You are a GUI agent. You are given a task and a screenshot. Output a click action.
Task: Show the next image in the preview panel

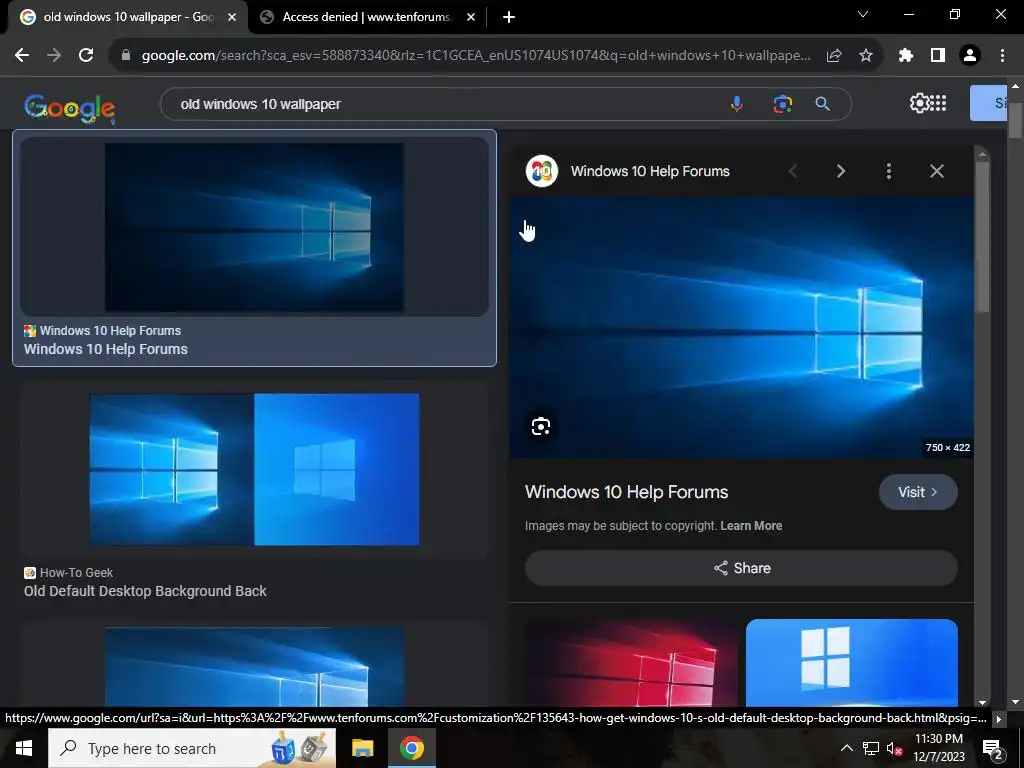coord(840,171)
